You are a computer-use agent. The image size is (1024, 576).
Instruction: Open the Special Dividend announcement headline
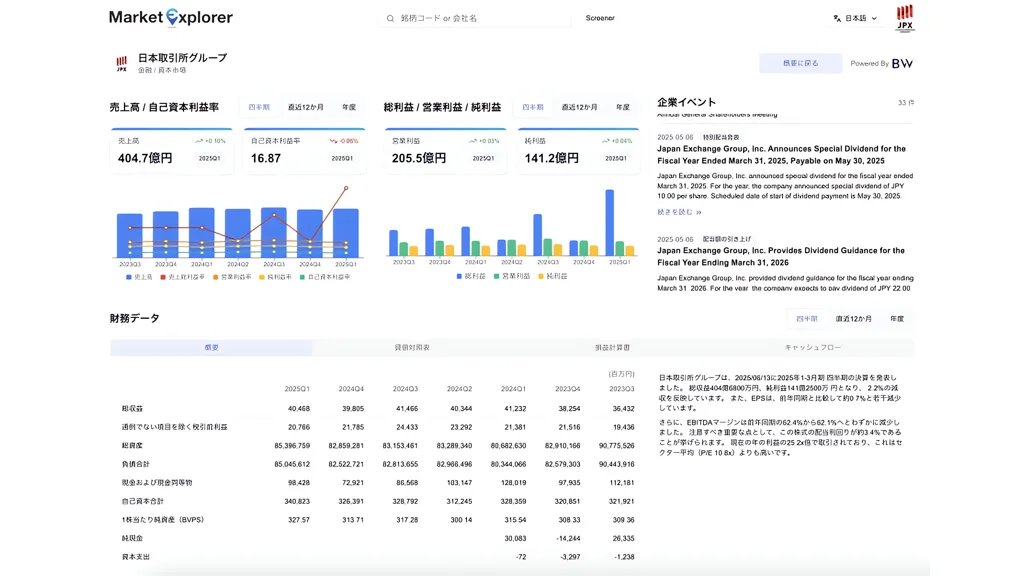(x=781, y=155)
